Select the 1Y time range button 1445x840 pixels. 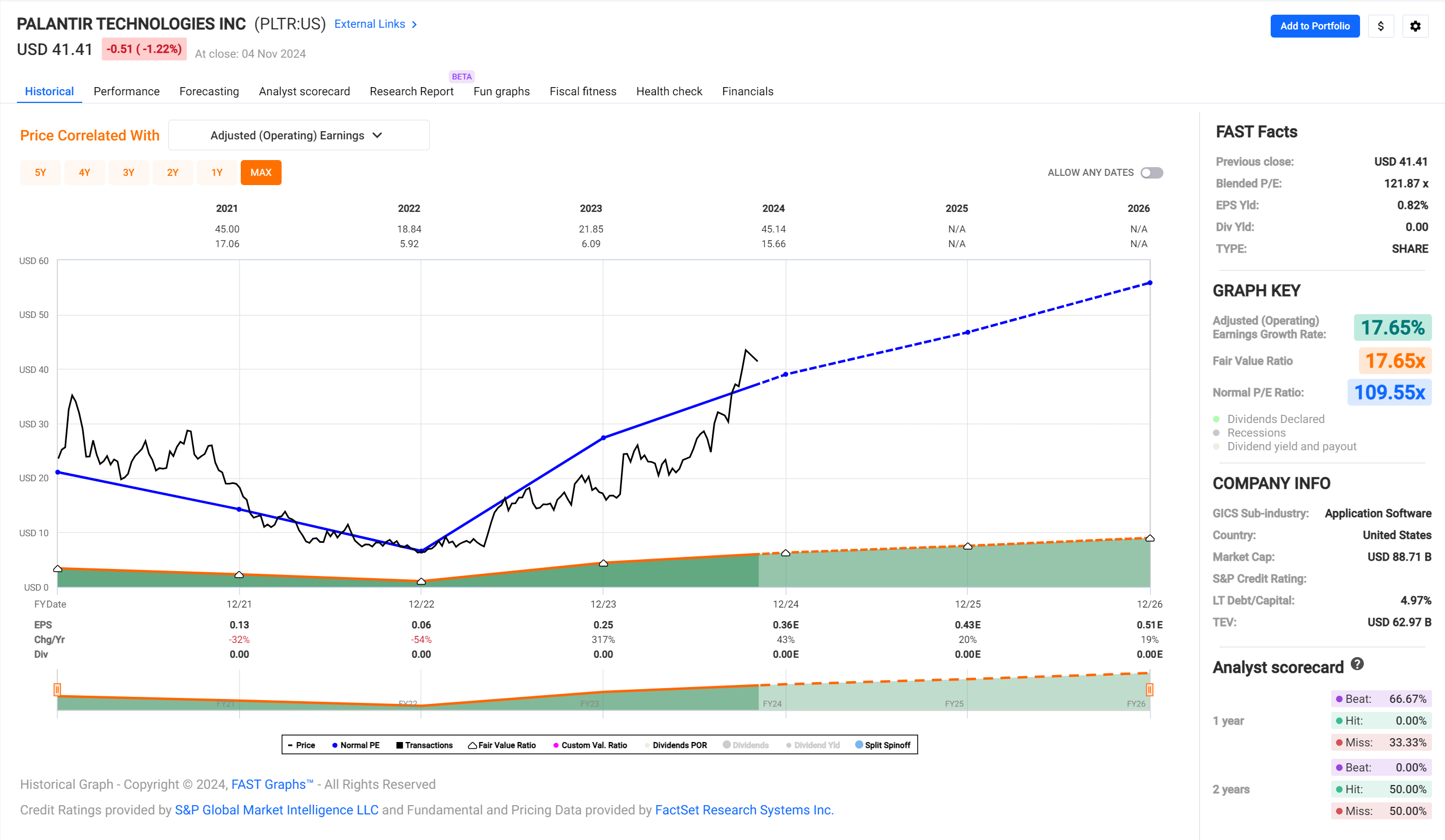[x=217, y=173]
